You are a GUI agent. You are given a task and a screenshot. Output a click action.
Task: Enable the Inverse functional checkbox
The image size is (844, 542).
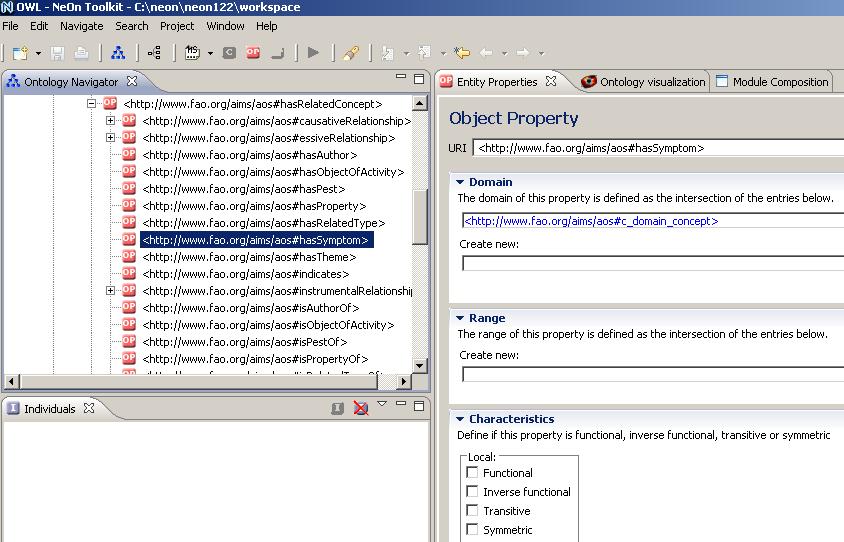[472, 491]
